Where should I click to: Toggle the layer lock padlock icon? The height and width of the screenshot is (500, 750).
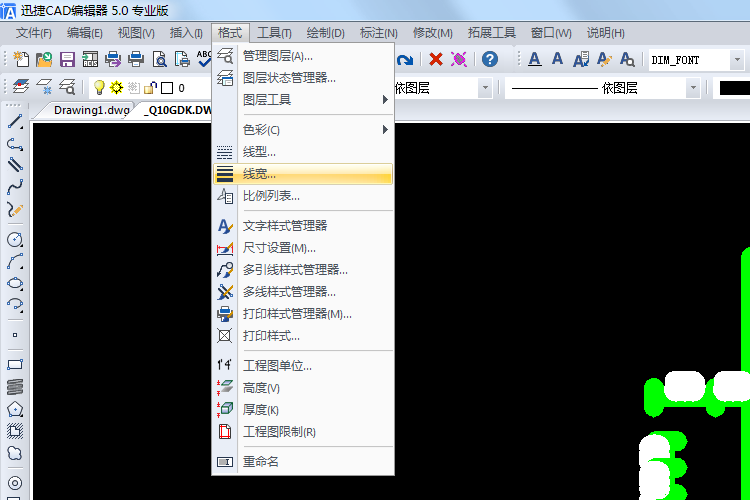click(x=150, y=88)
